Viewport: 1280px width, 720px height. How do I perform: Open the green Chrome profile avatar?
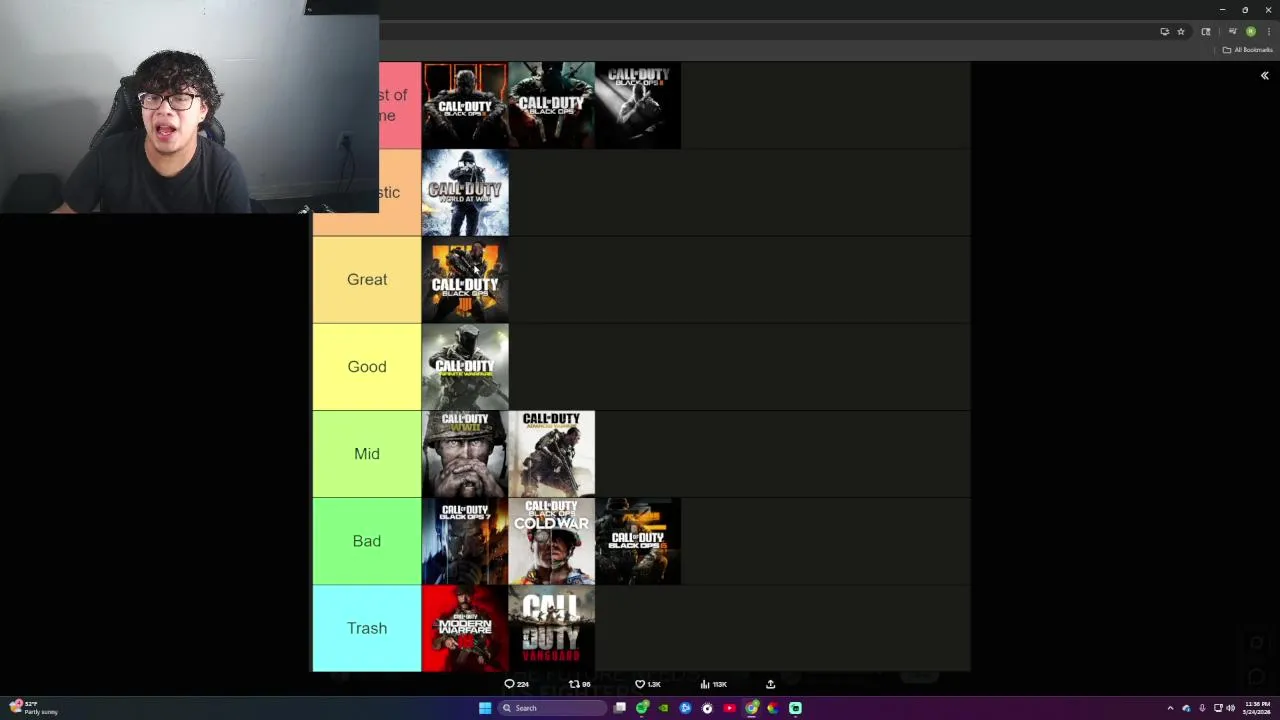point(1250,32)
